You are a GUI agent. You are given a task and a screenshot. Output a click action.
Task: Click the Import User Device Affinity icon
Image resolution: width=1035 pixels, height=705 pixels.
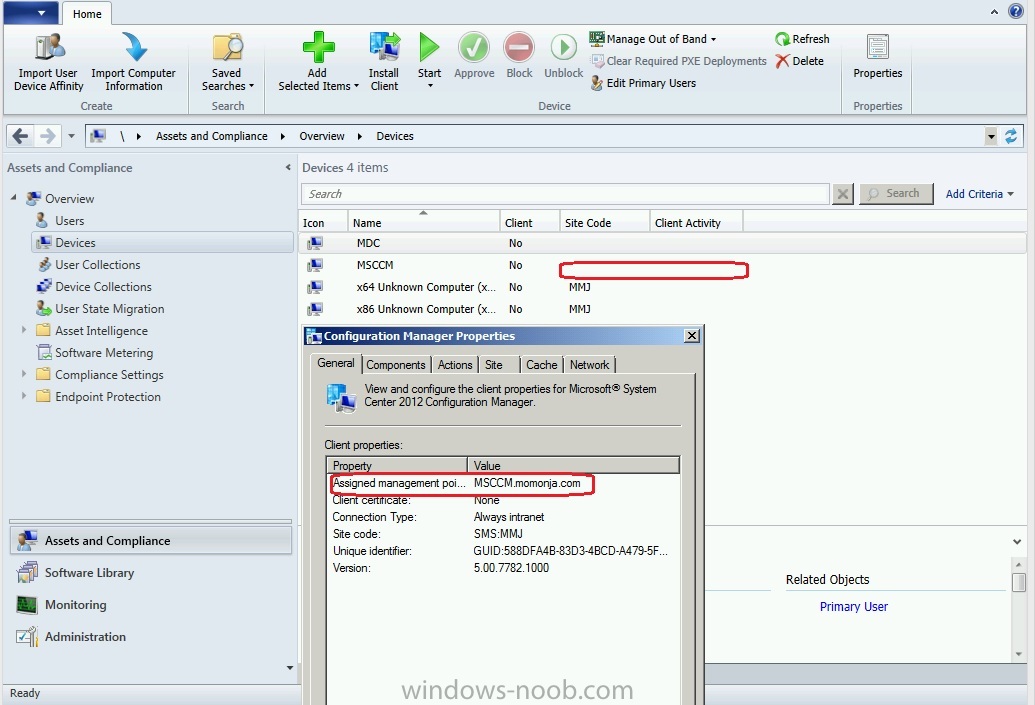tap(49, 47)
